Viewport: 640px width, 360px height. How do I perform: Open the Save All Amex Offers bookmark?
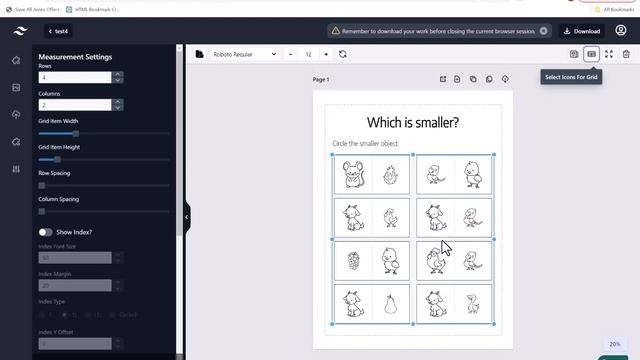pyautogui.click(x=33, y=9)
